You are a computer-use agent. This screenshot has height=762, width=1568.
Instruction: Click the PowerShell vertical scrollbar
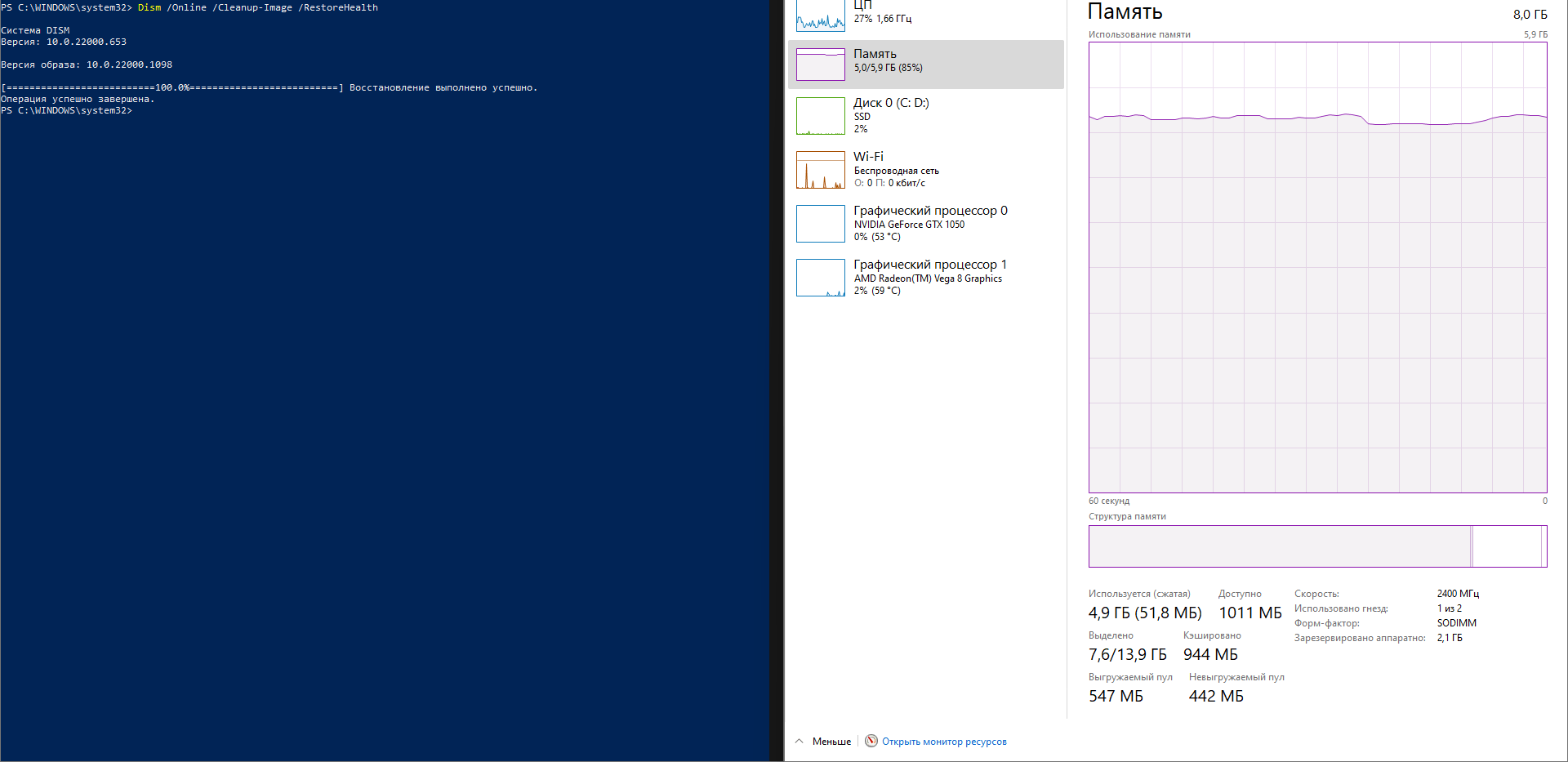(777, 381)
